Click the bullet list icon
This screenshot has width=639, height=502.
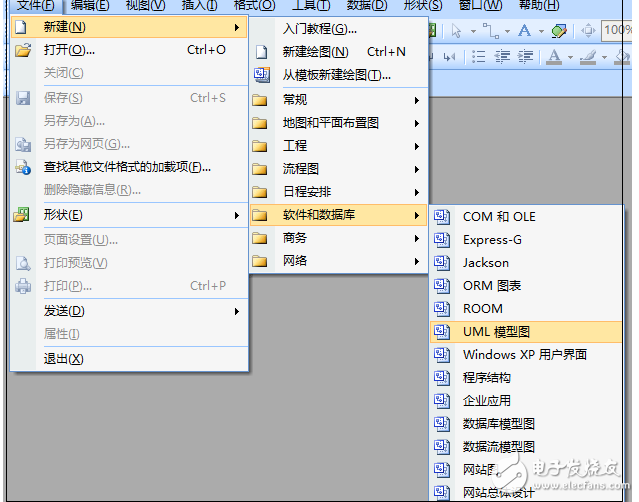tap(480, 55)
